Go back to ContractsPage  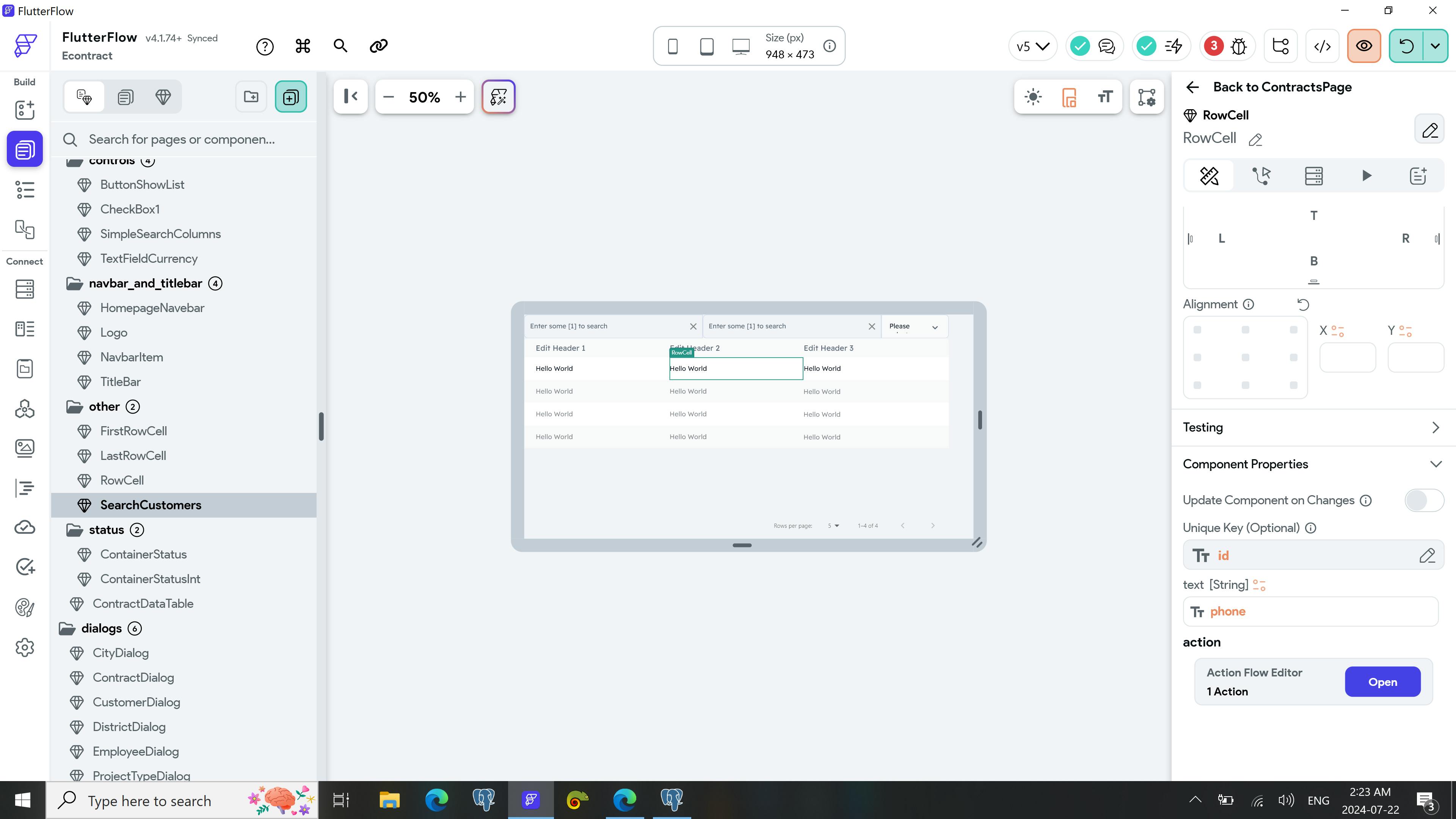[x=1192, y=87]
